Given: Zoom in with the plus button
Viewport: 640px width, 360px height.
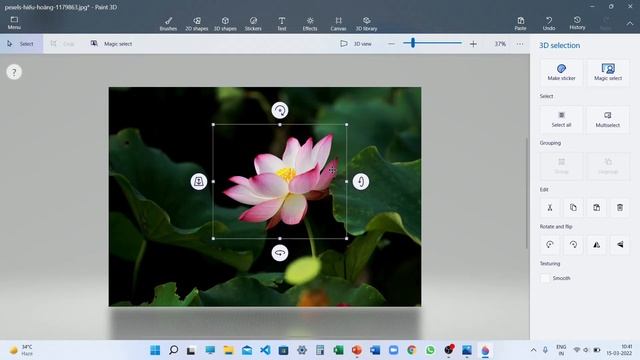Looking at the screenshot, I should coord(473,44).
